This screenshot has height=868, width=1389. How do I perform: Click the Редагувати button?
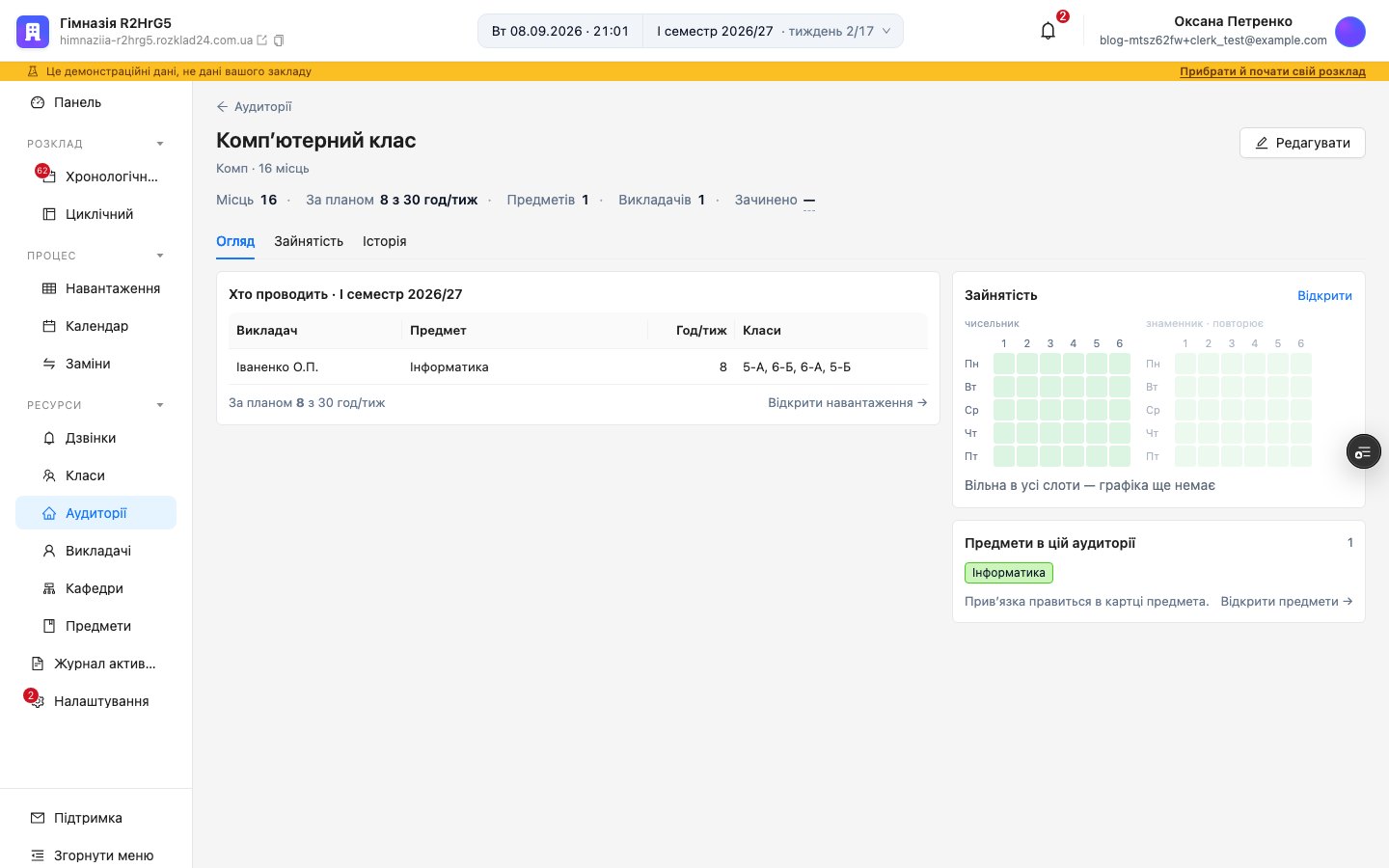pyautogui.click(x=1302, y=143)
